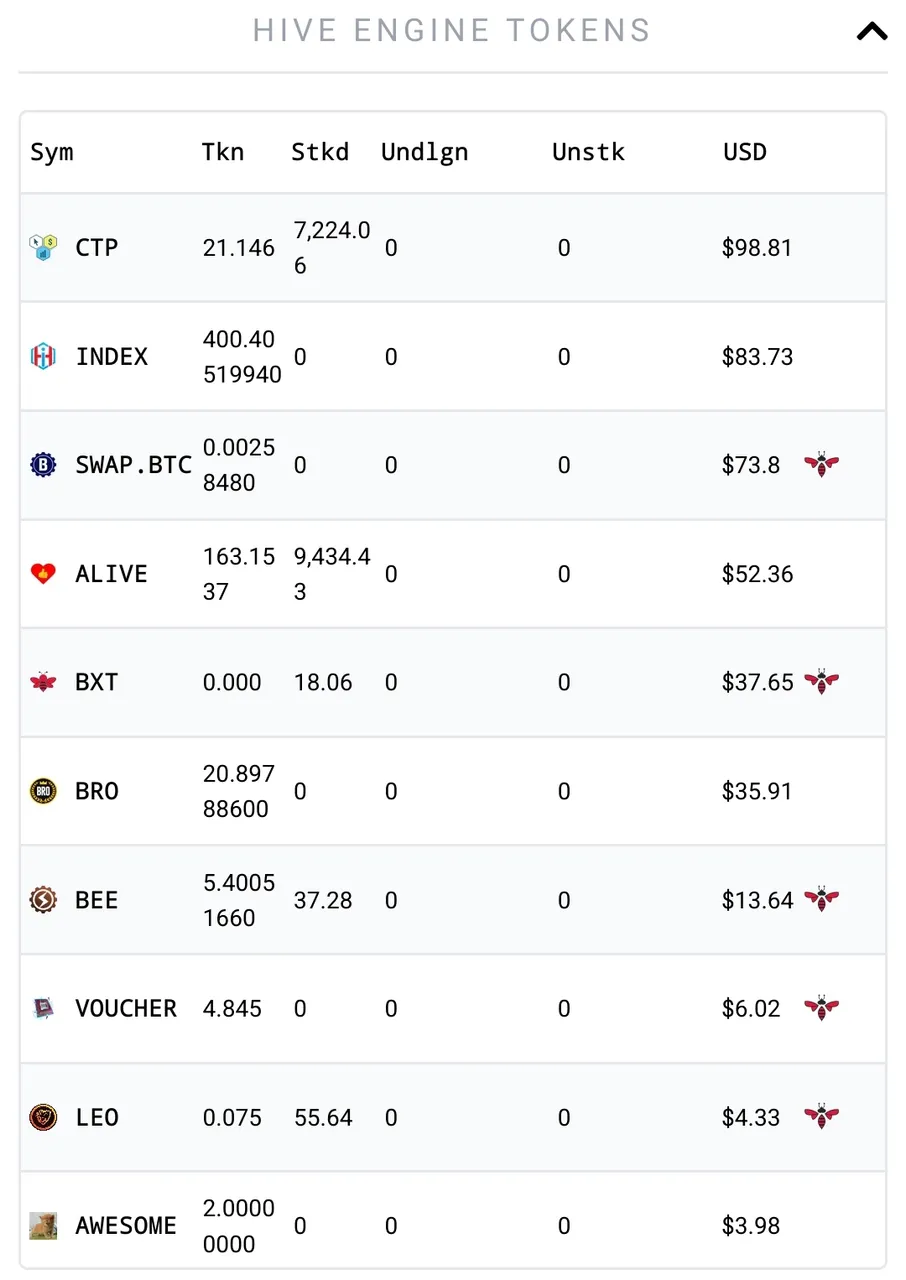Click the red bee icon beside VOUCHER's $6.02
Viewport: 906px width, 1280px height.
(x=821, y=1008)
